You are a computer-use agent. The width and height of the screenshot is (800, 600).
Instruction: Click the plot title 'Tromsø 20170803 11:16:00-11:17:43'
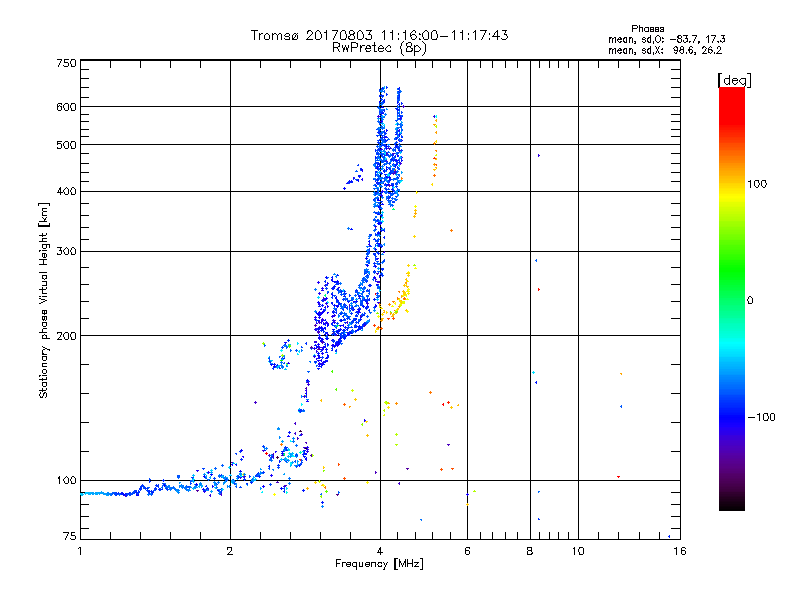(379, 35)
